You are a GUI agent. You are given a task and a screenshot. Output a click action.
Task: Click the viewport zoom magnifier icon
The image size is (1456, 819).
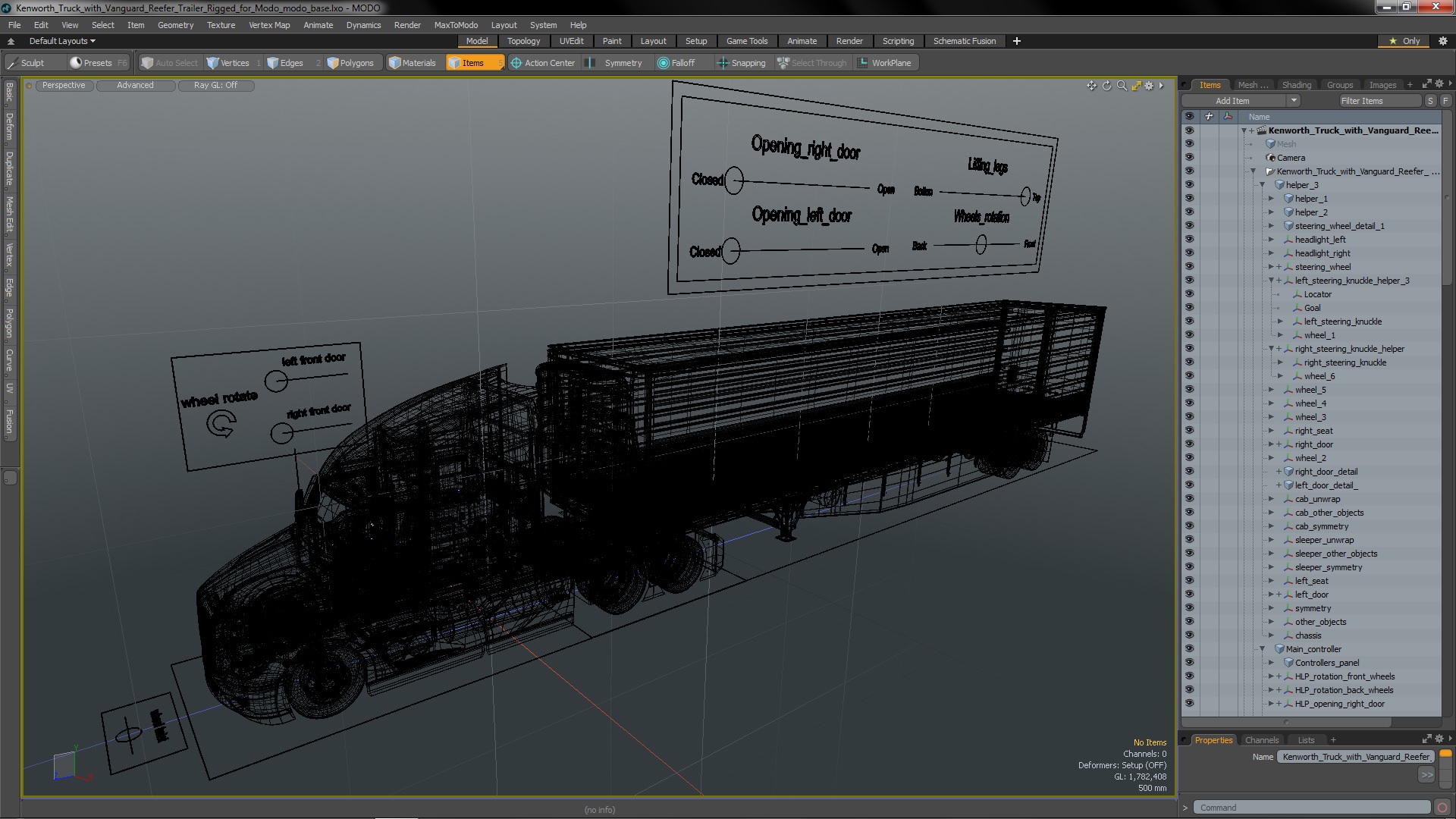1122,86
